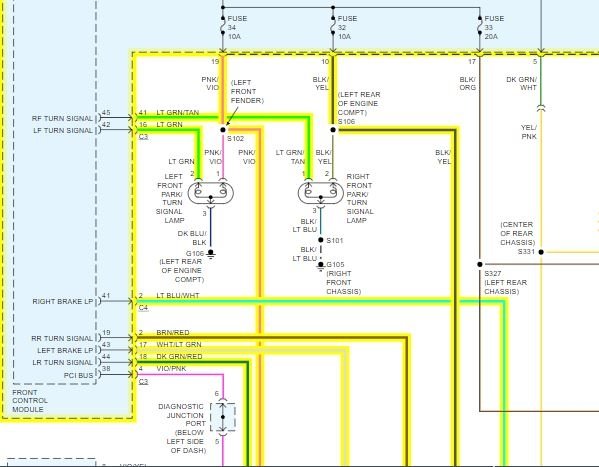The height and width of the screenshot is (467, 599).
Task: Click the 'WHT/LT GRN' wire label
Action: tap(178, 344)
